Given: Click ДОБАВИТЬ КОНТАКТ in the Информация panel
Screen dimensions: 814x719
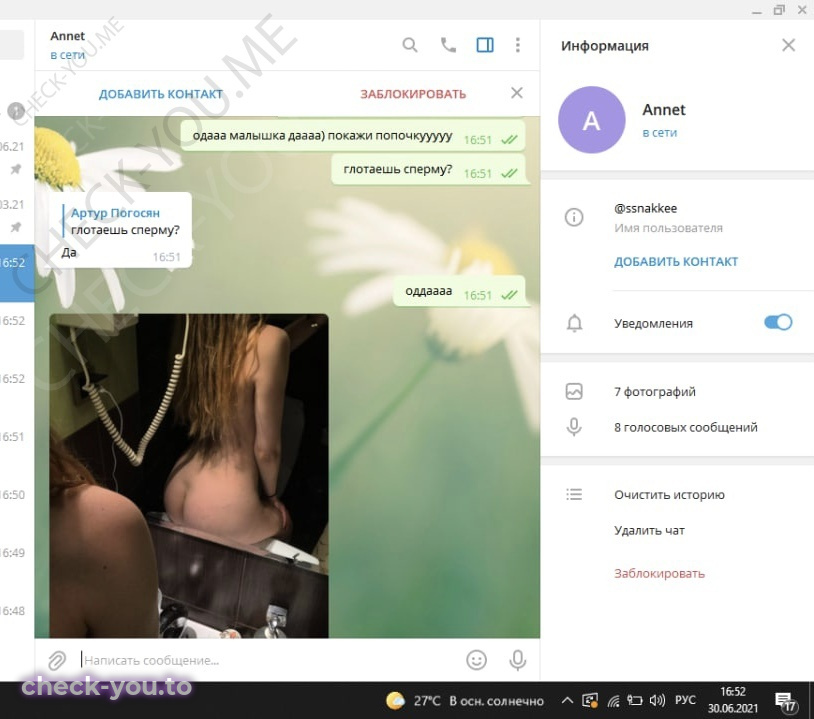Looking at the screenshot, I should click(x=675, y=262).
